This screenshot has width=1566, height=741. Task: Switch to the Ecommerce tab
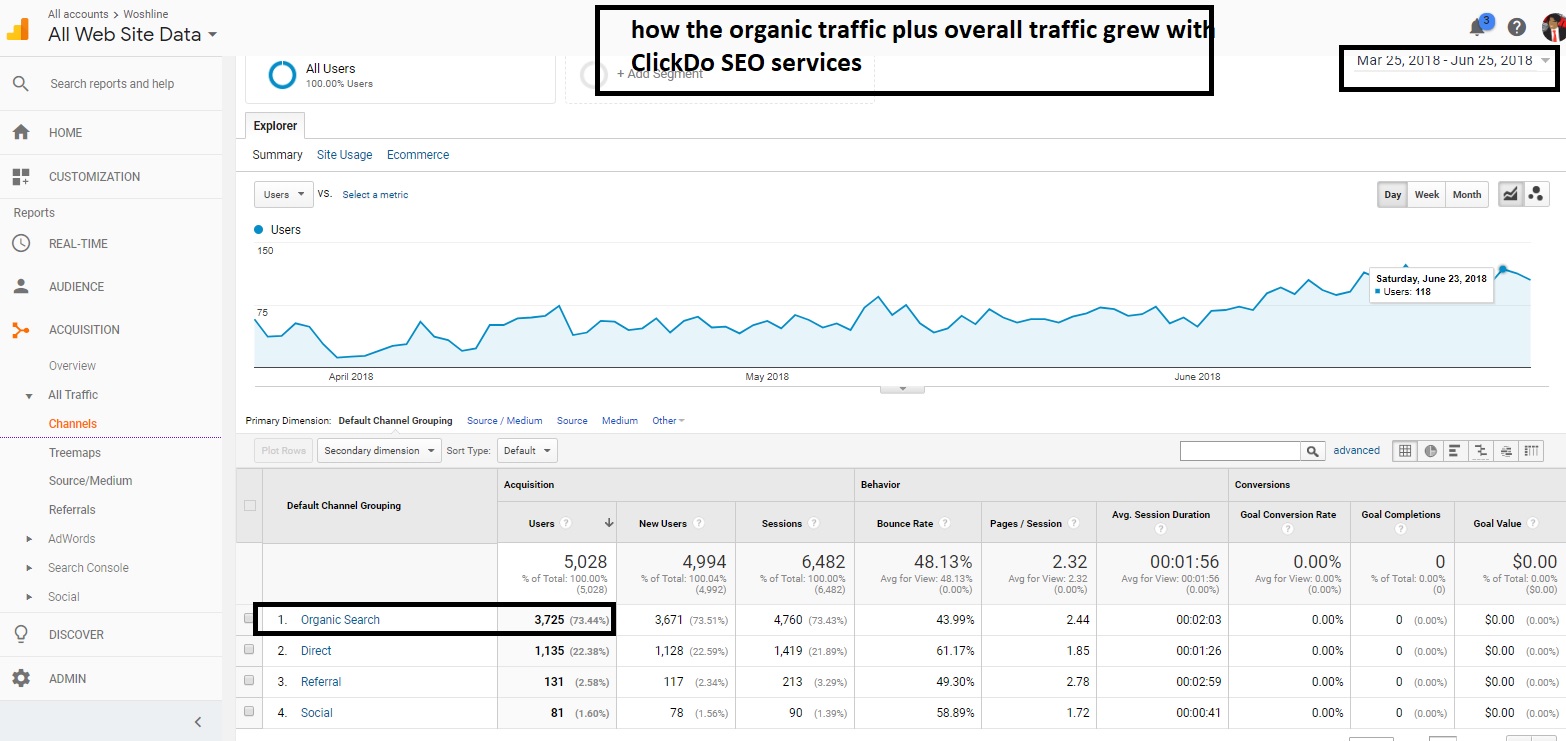pos(418,155)
